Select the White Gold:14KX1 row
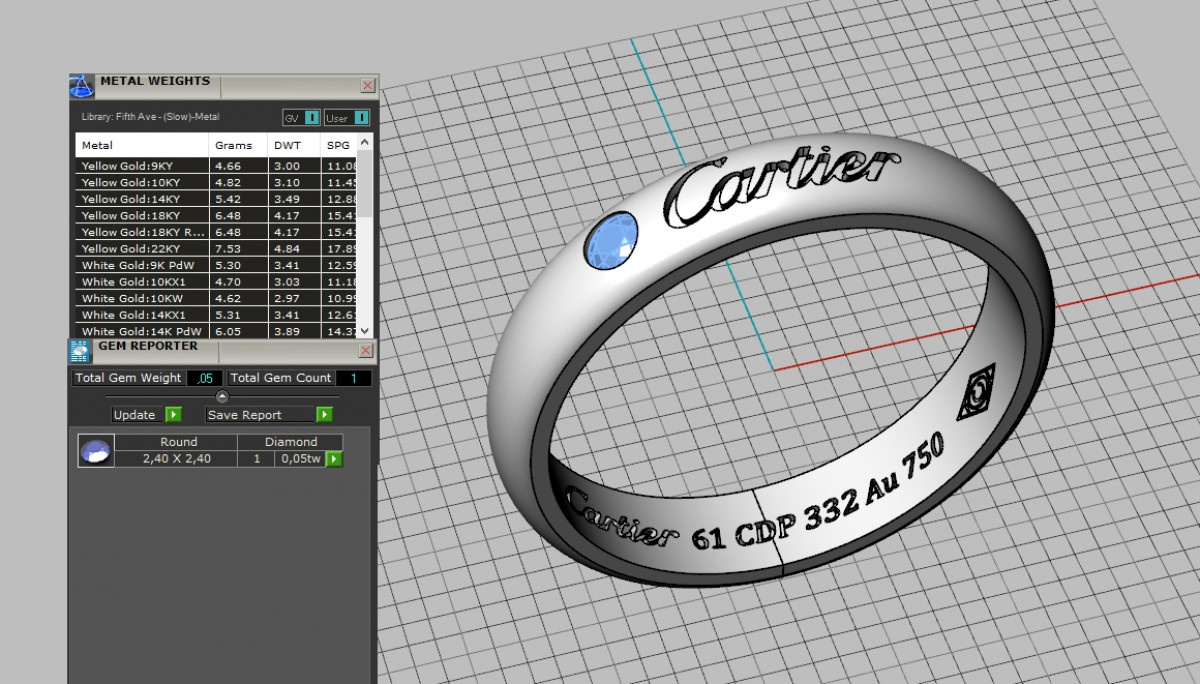Viewport: 1200px width, 684px height. tap(217, 315)
